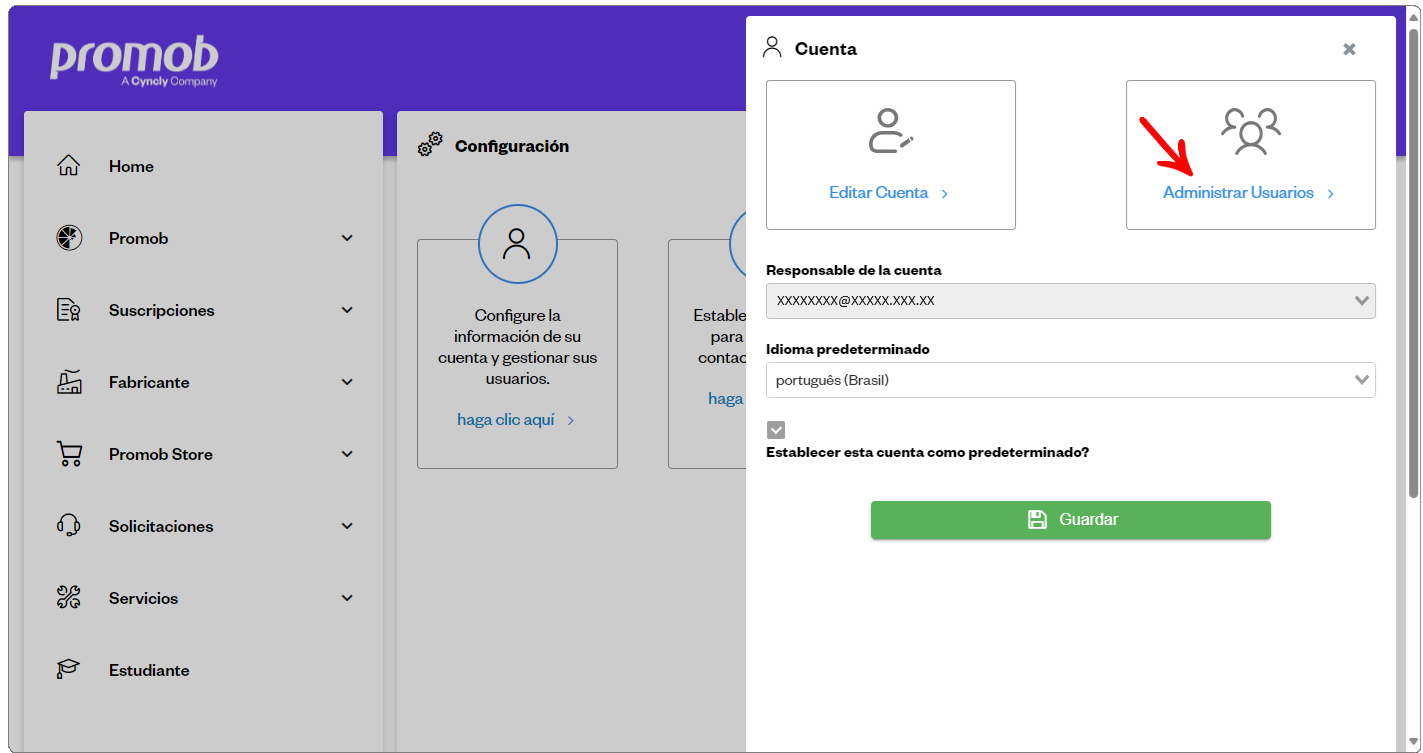1423x753 pixels.
Task: Click 'Establecer esta cuenta como predeterminado?' label
Action: (x=927, y=452)
